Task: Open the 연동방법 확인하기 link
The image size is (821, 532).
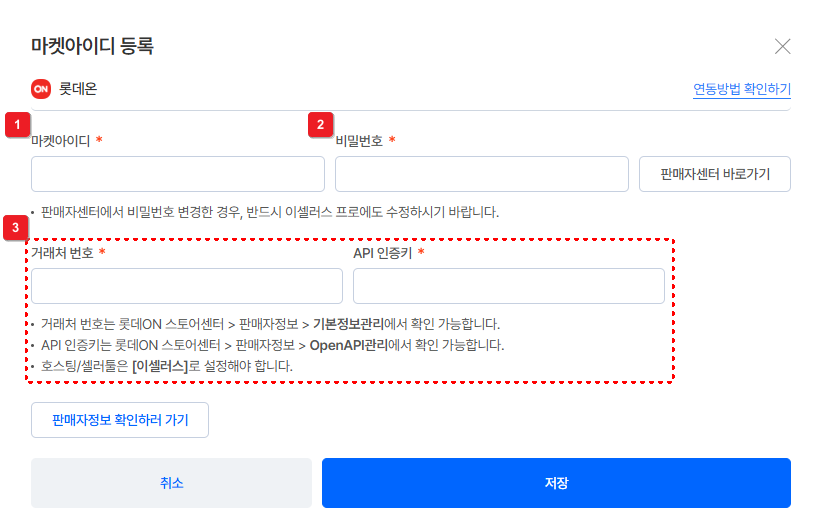Action: [x=742, y=89]
